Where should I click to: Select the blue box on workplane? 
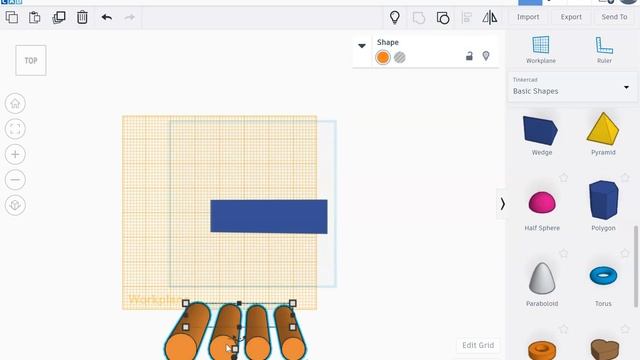click(x=269, y=216)
